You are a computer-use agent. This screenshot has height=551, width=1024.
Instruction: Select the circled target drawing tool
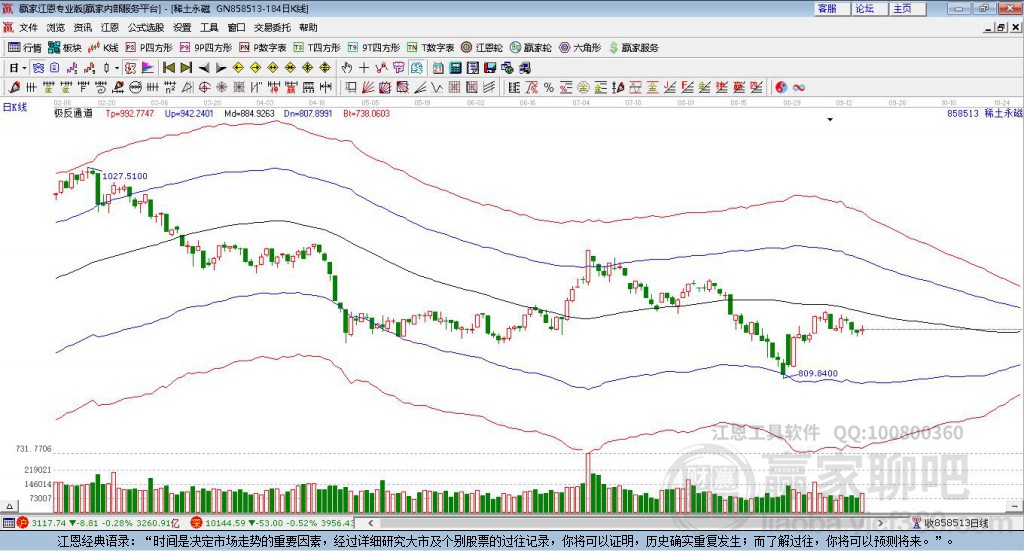coord(204,87)
